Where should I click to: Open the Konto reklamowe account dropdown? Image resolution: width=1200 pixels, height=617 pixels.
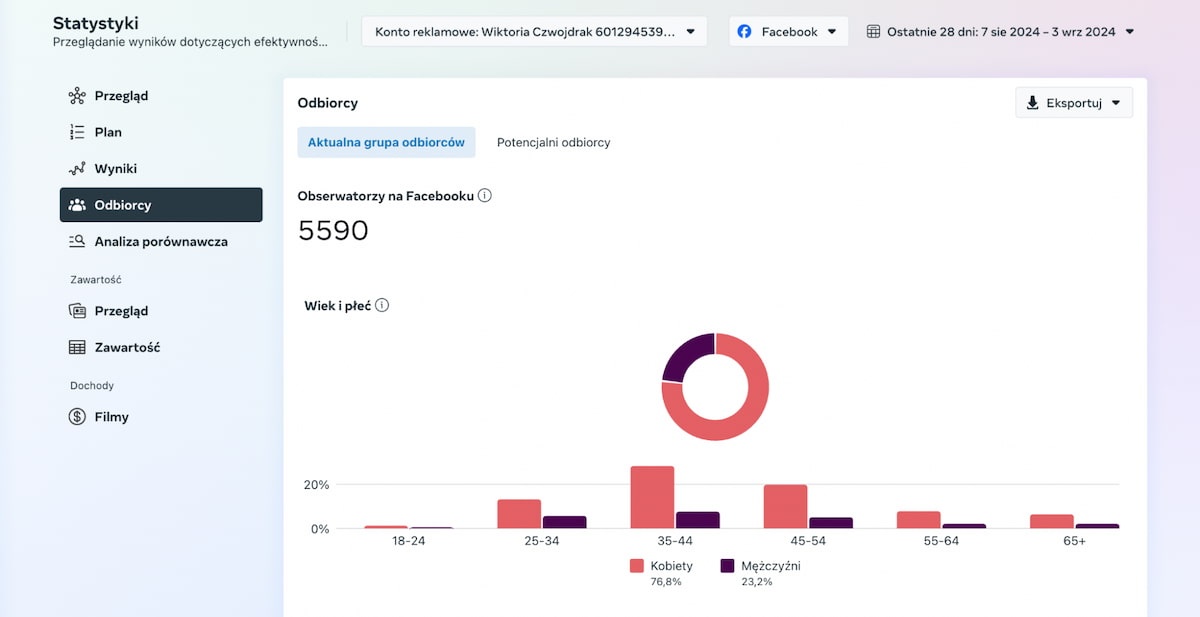click(x=534, y=31)
